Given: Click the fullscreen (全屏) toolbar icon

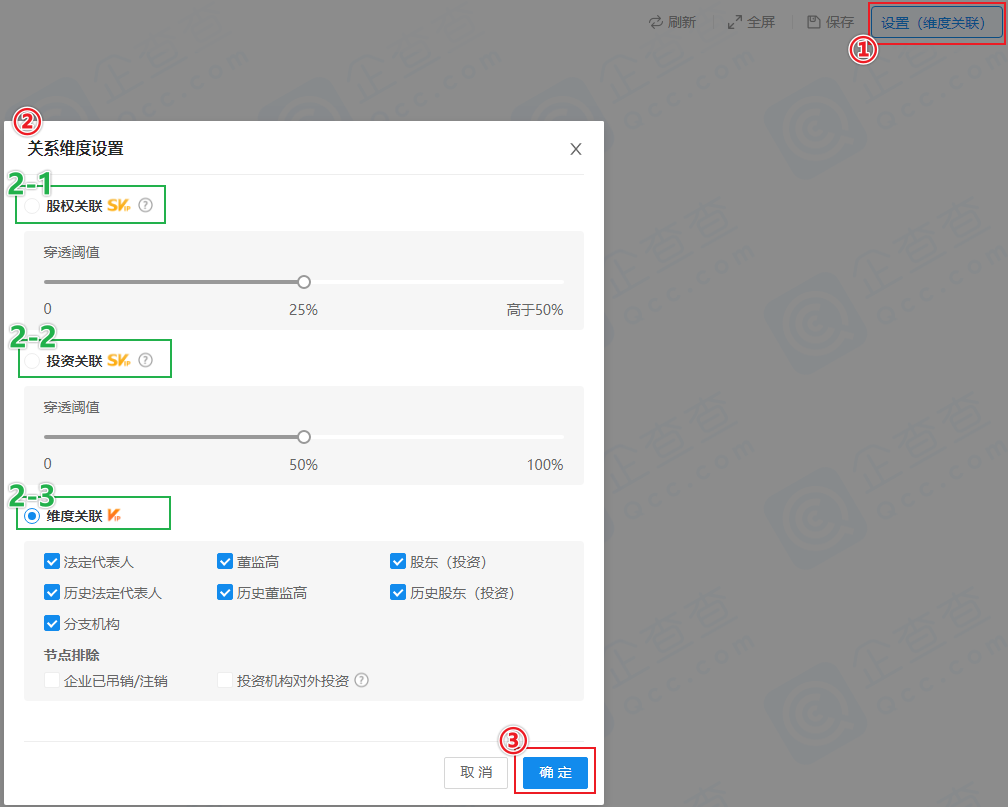Looking at the screenshot, I should click(x=735, y=22).
